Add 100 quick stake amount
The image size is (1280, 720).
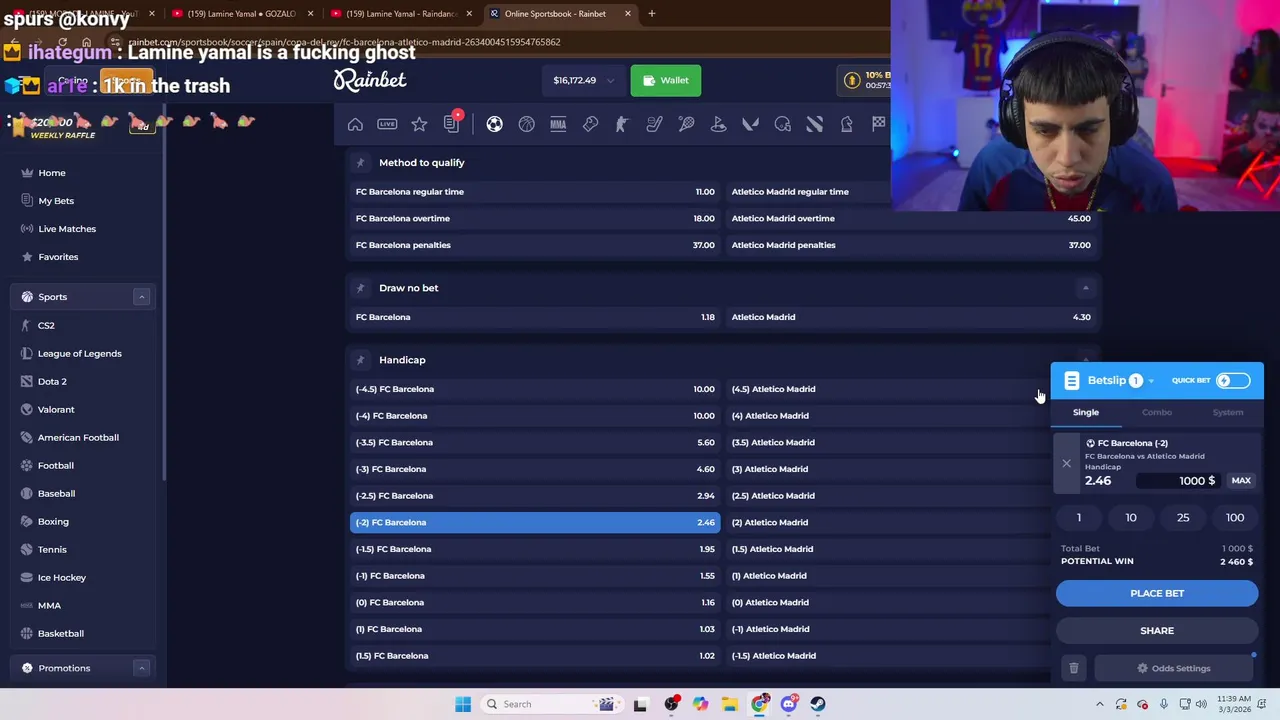(x=1235, y=517)
